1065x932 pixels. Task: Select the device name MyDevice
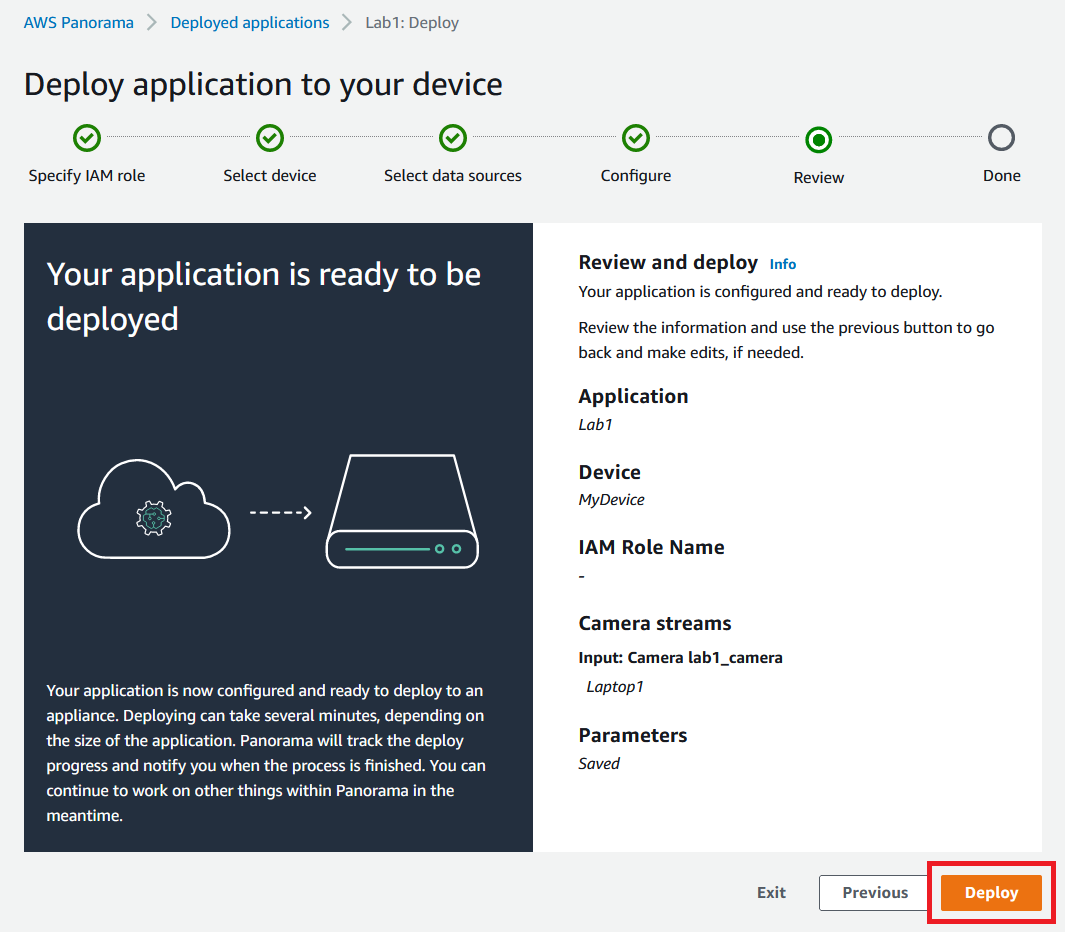click(611, 500)
